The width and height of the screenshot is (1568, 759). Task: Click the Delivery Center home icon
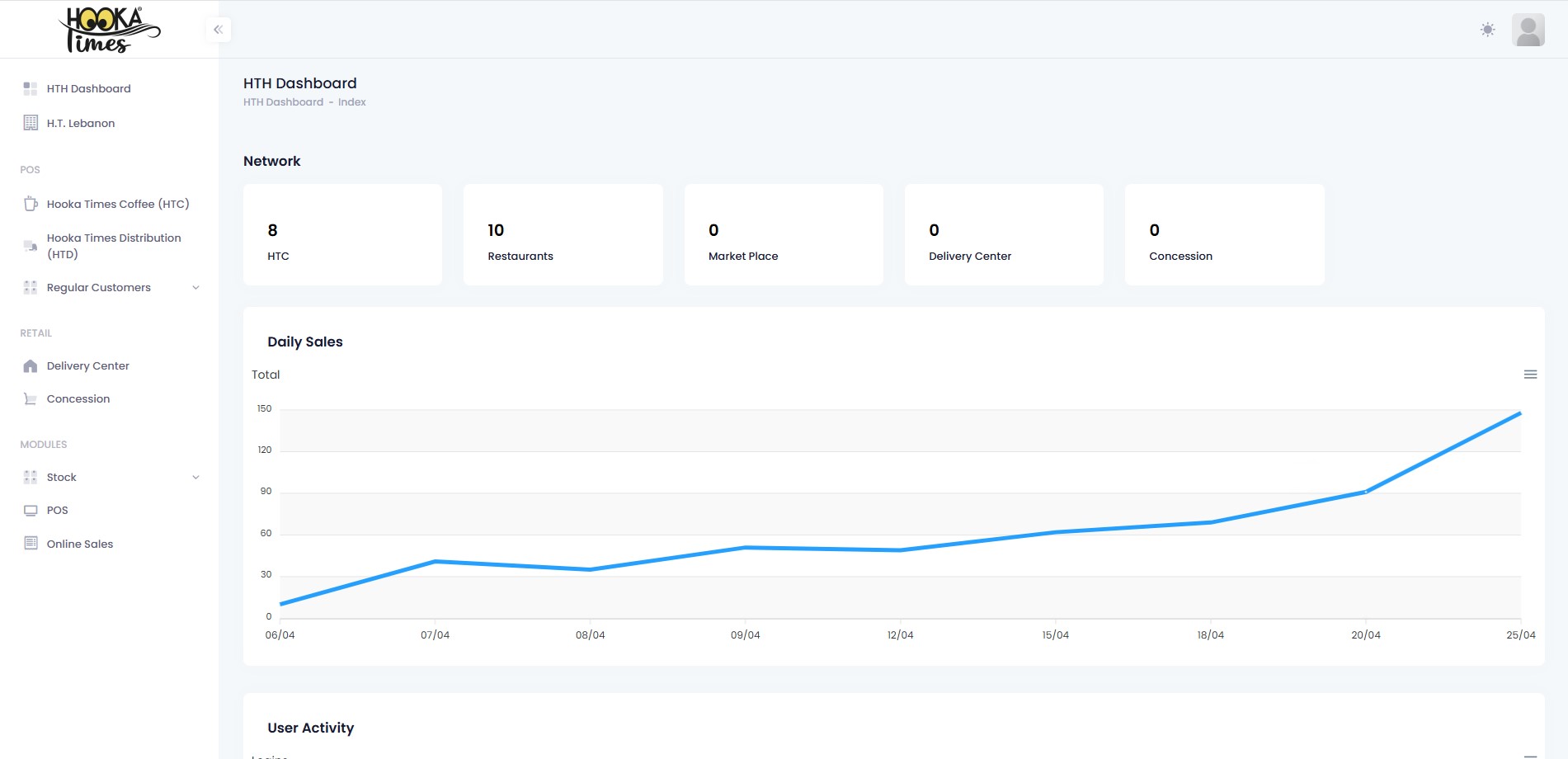(x=31, y=365)
